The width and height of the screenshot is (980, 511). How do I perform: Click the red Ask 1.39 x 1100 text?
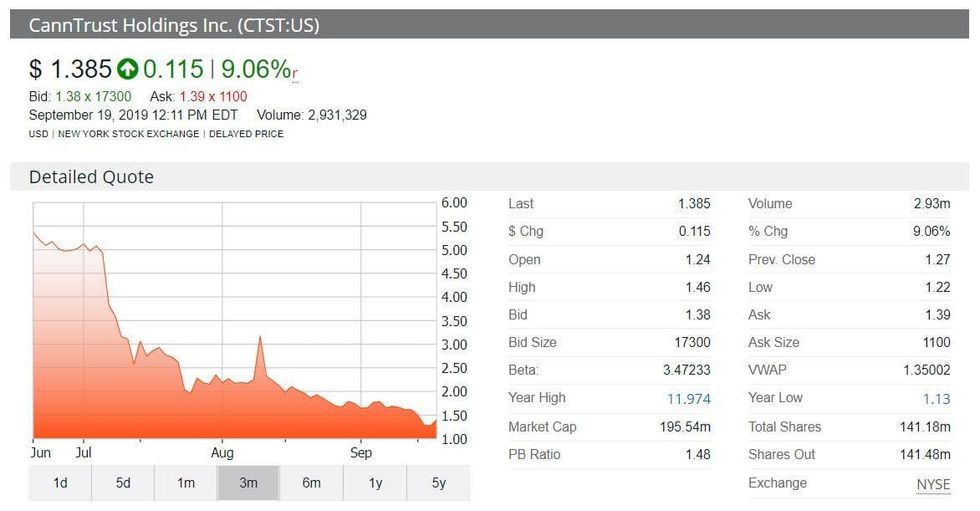[x=213, y=97]
